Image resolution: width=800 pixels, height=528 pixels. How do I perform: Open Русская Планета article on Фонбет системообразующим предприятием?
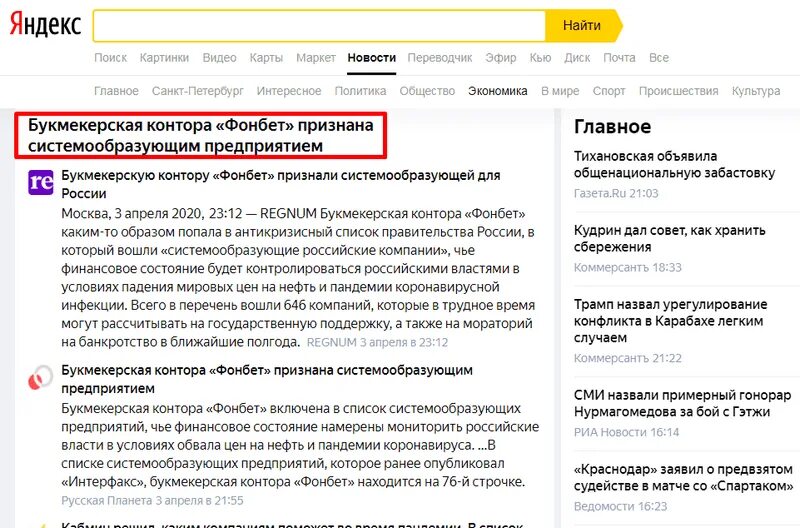(x=267, y=379)
